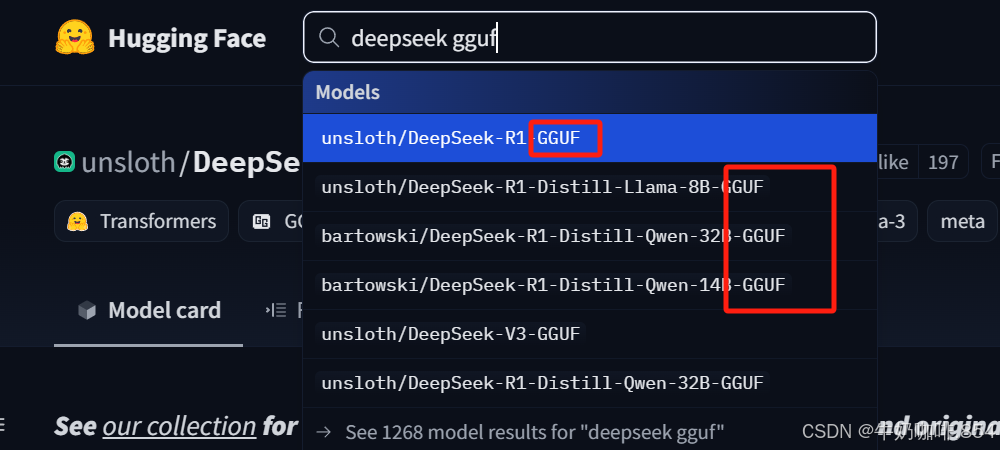Screen dimensions: 1000x450
Task: Click the Hugging Face title text
Action: [187, 38]
